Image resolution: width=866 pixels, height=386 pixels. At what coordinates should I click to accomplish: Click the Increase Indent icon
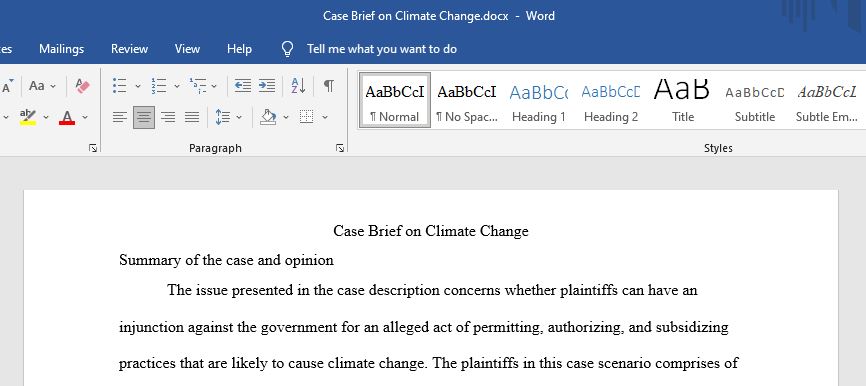267,86
